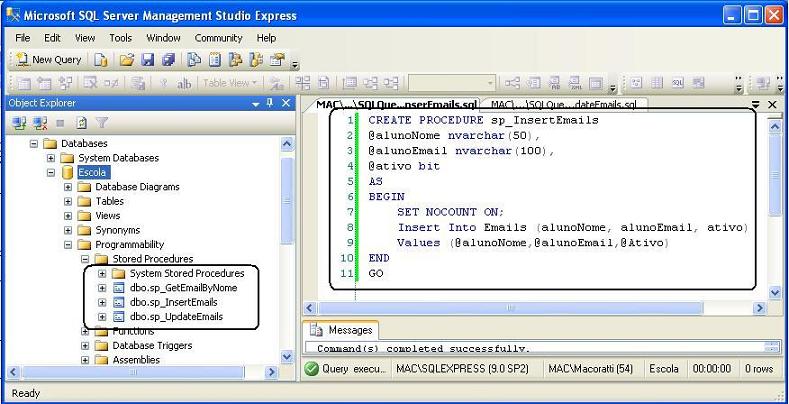Open the greyed-out combo box in toolbar
The width and height of the screenshot is (789, 404).
coord(452,83)
